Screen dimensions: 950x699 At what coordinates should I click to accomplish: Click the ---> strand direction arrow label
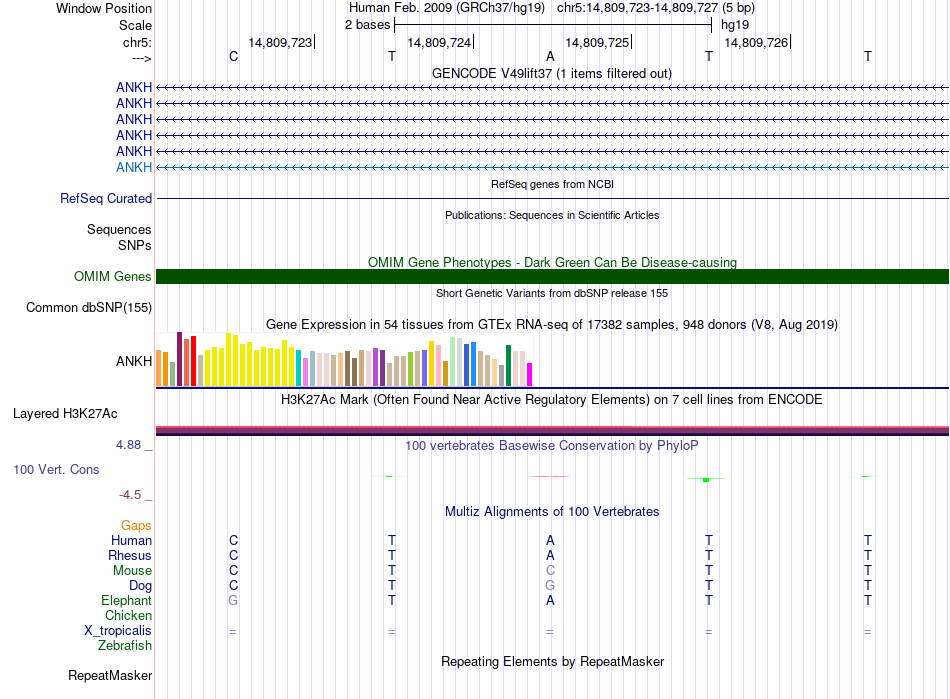click(142, 58)
